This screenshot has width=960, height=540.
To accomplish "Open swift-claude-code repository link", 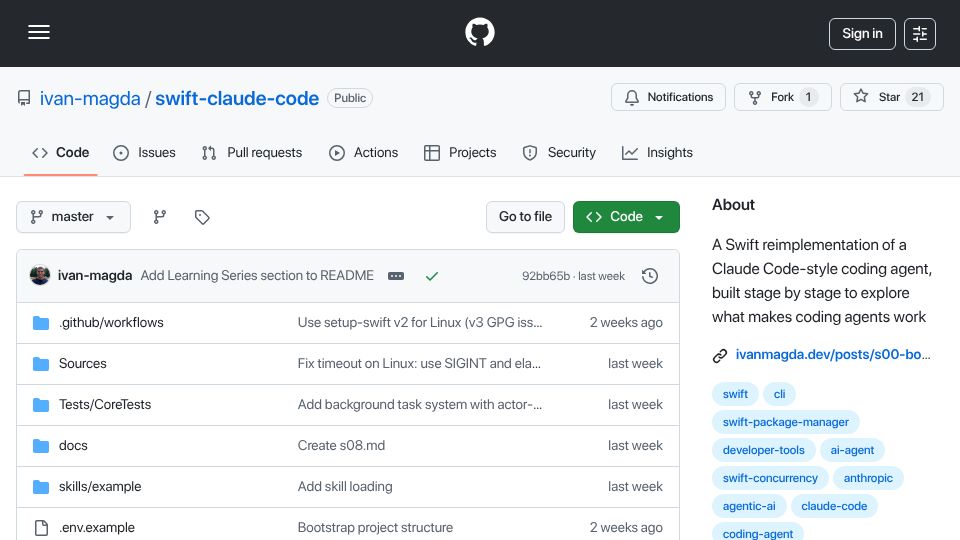I will [237, 99].
